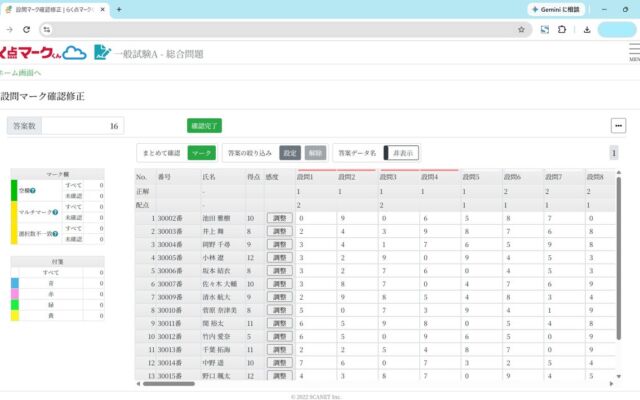Image resolution: width=640 pixels, height=400 pixels.
Task: Click help icon next to 空欄
Action: [x=33, y=191]
